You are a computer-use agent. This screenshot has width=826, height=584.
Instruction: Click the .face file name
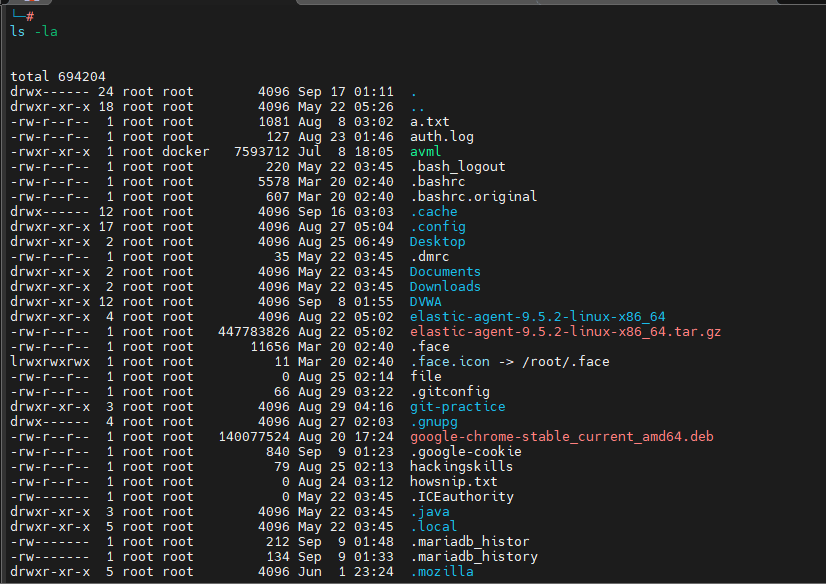[429, 347]
